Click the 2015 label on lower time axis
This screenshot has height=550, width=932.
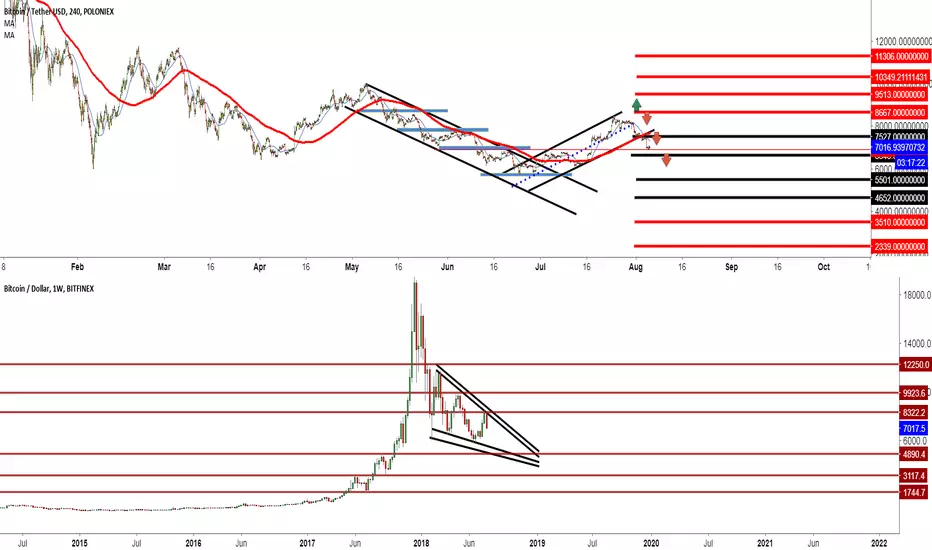tap(80, 543)
